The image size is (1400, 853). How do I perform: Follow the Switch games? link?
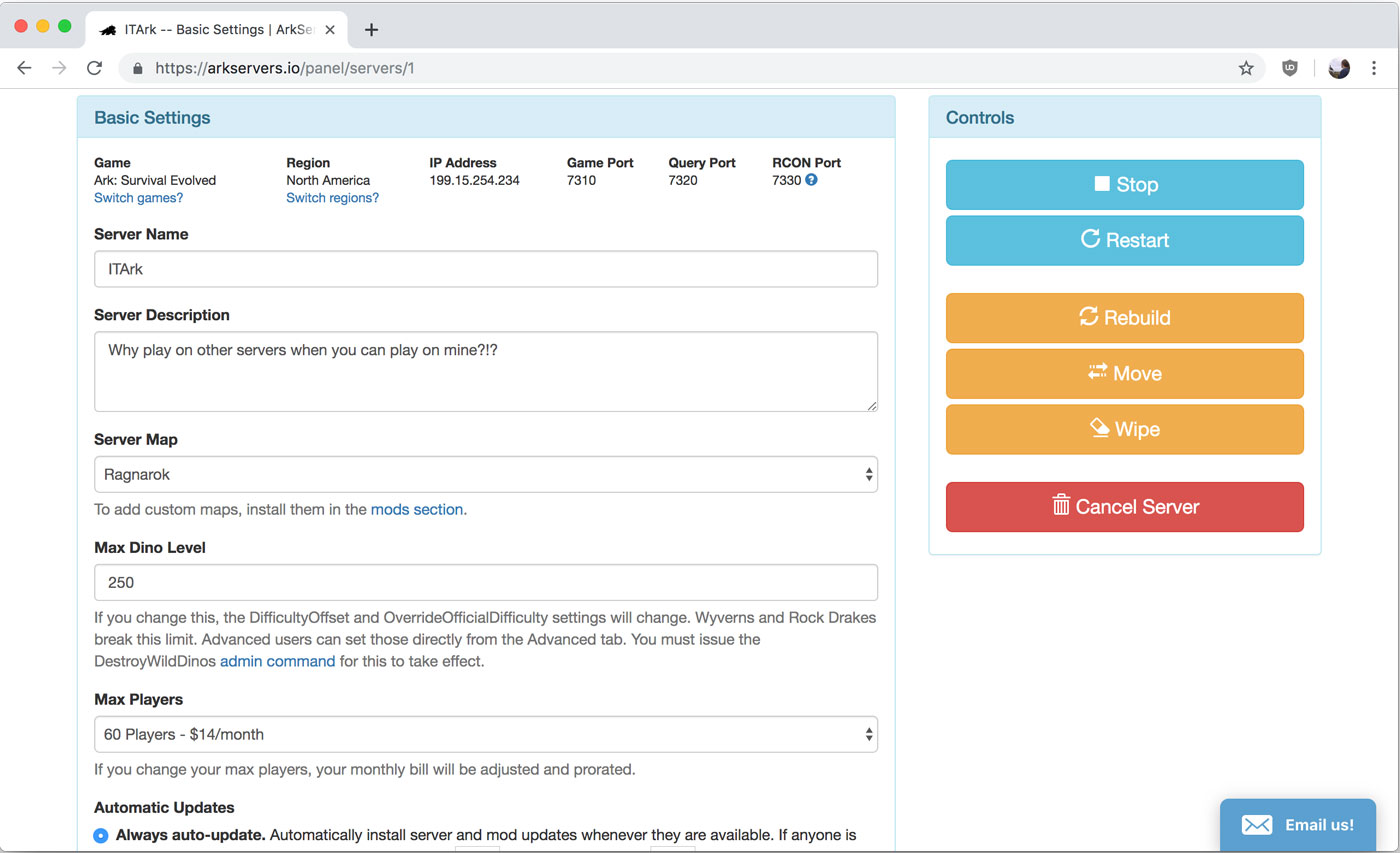click(x=138, y=198)
